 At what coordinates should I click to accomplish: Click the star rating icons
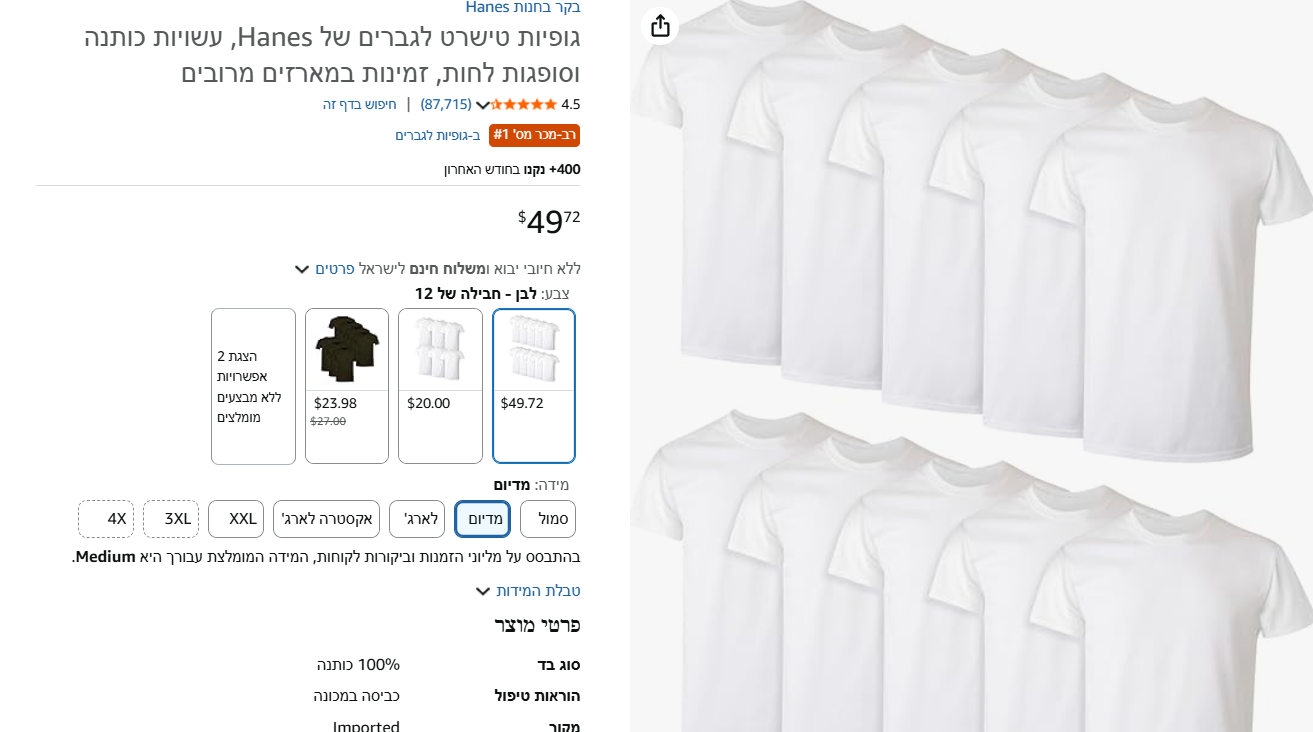coord(524,104)
